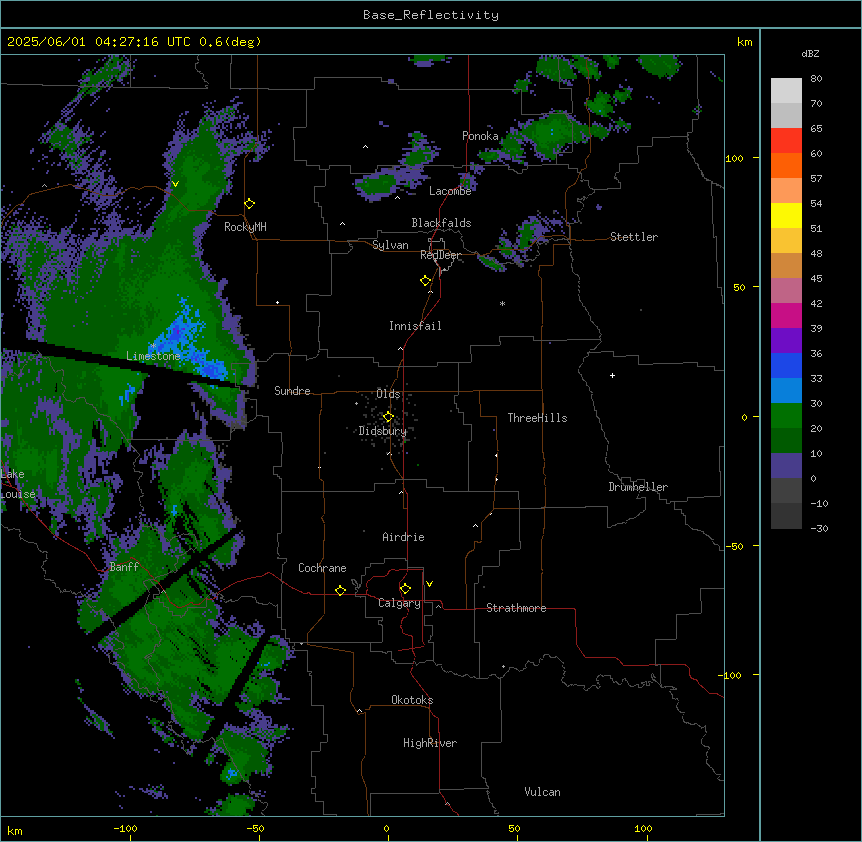Viewport: 862px width, 842px height.
Task: Click the Drumheller city label
Action: click(x=638, y=487)
